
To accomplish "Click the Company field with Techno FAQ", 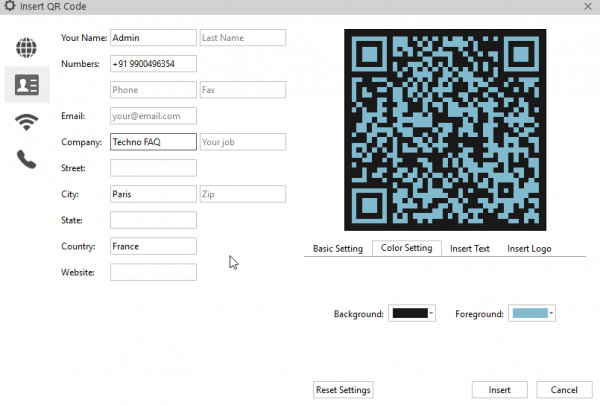I will (x=153, y=142).
